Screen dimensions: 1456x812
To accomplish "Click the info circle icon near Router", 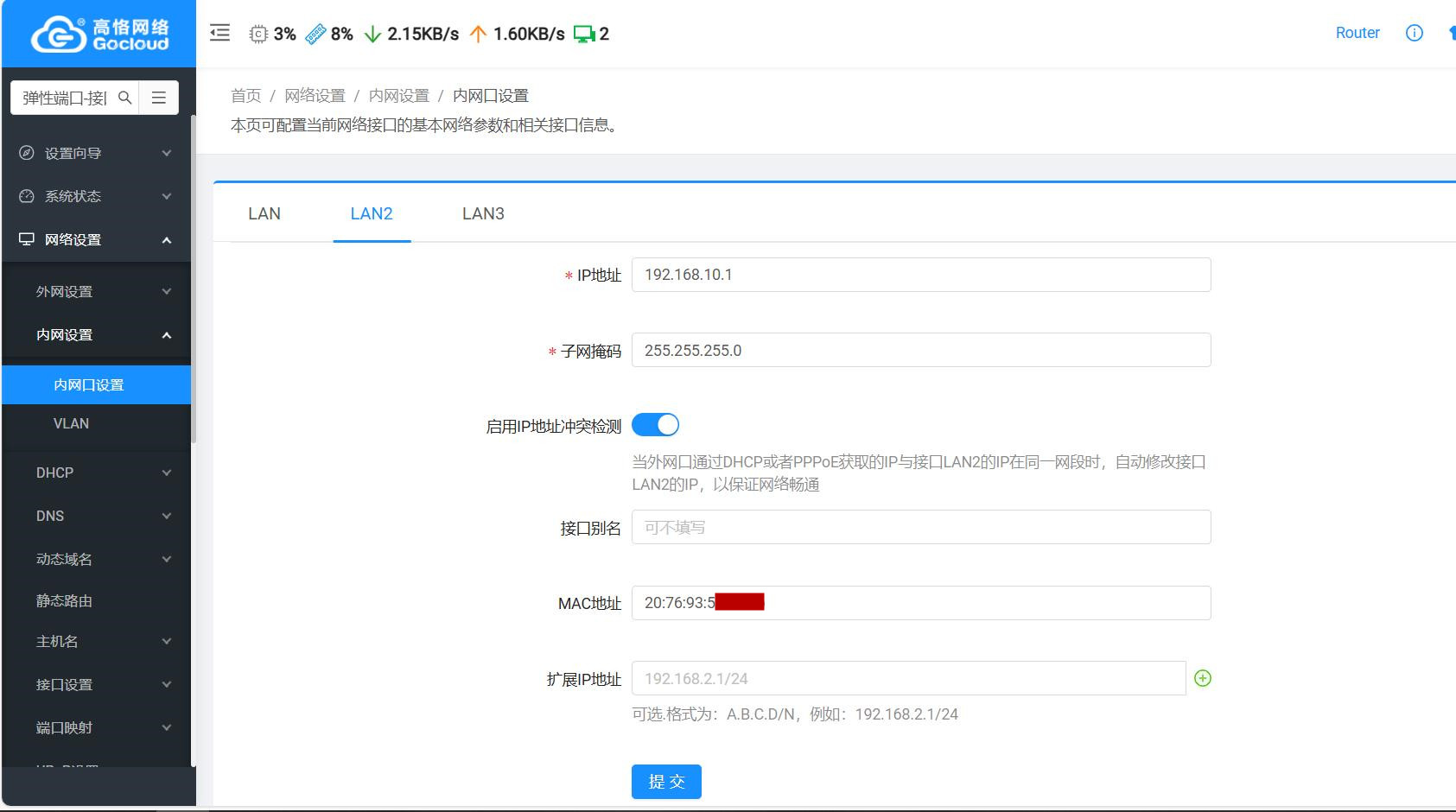I will [1414, 33].
